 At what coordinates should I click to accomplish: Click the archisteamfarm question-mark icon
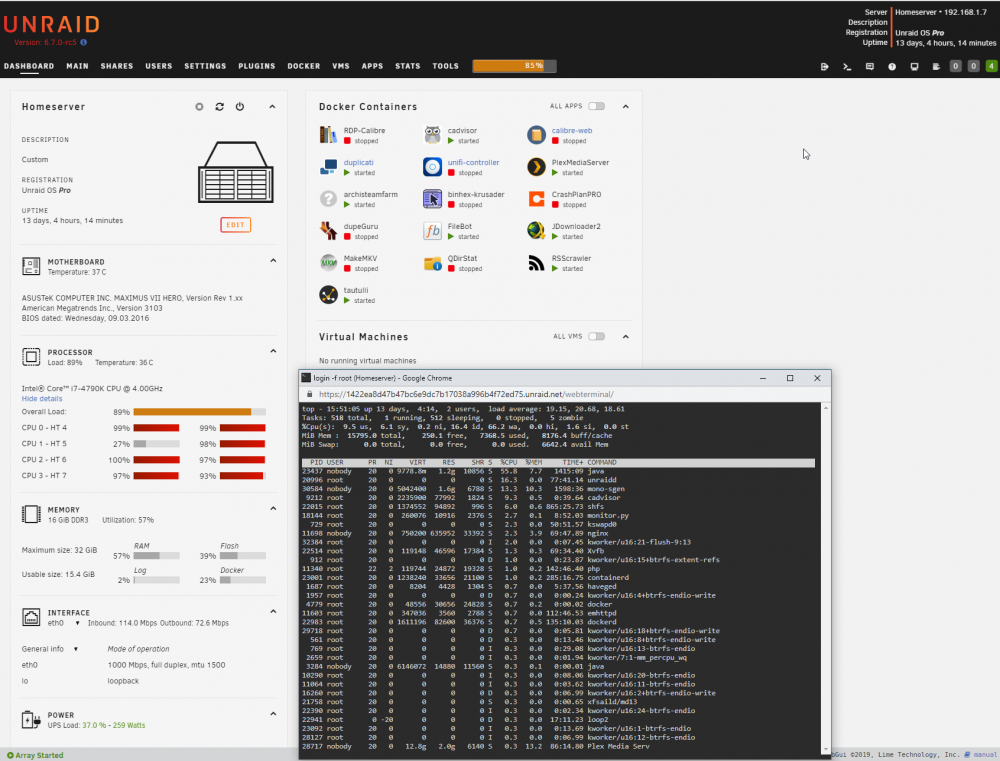pos(328,198)
